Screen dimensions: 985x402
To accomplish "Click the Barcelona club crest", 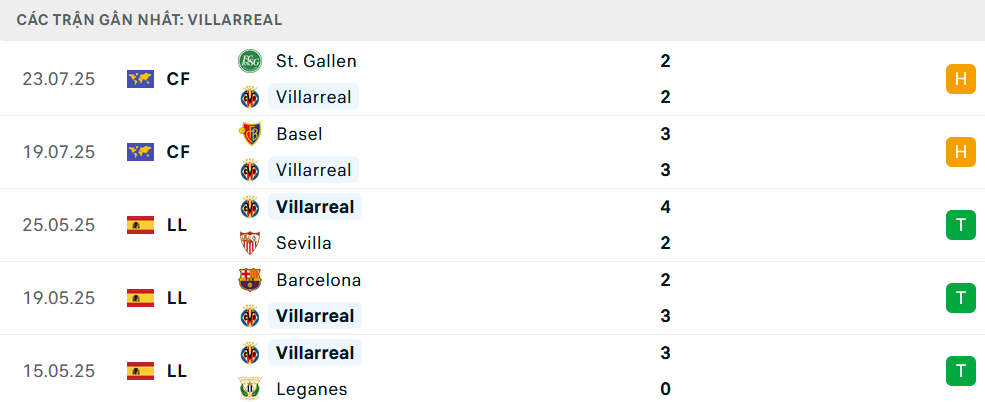I will [x=250, y=280].
